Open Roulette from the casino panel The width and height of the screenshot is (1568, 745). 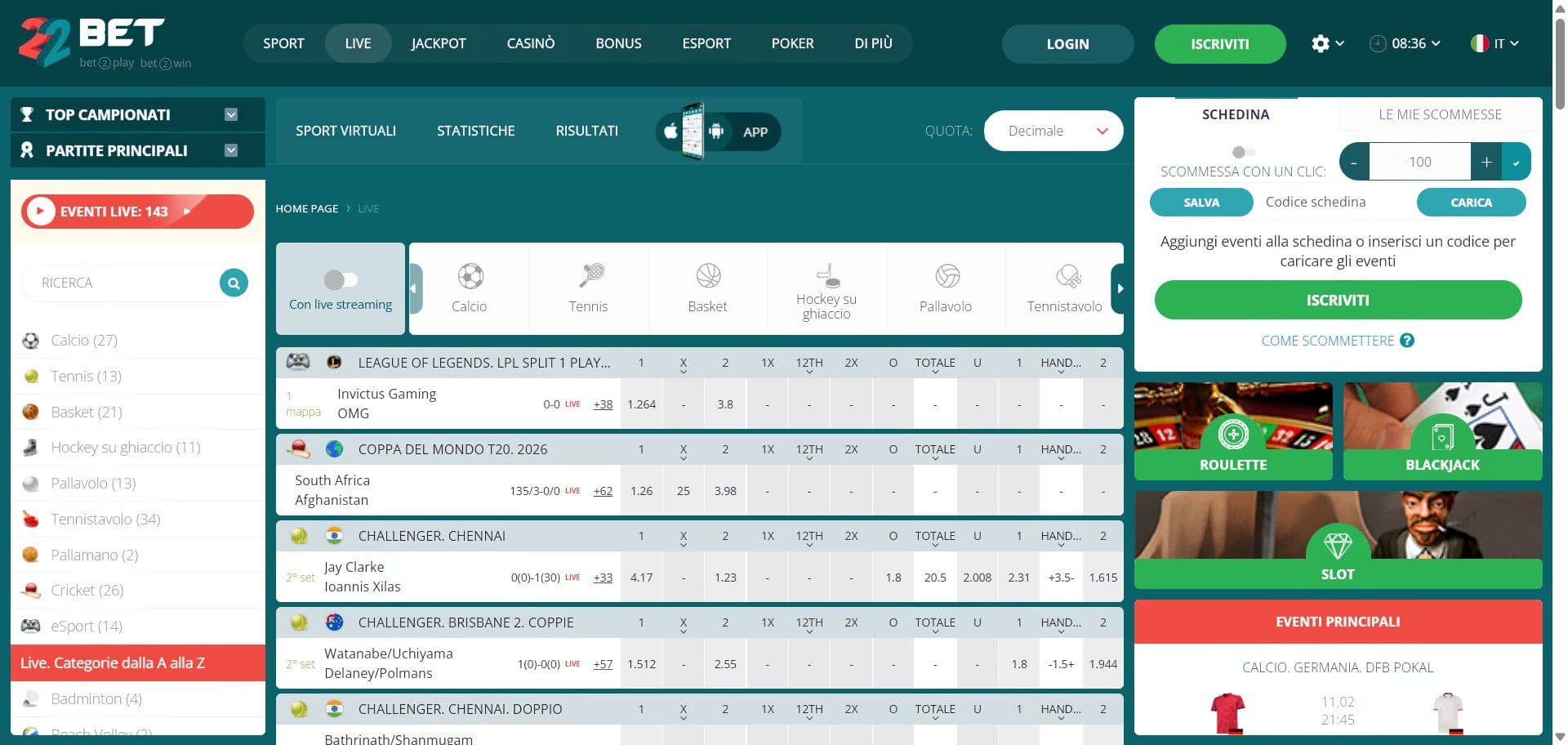(x=1232, y=435)
